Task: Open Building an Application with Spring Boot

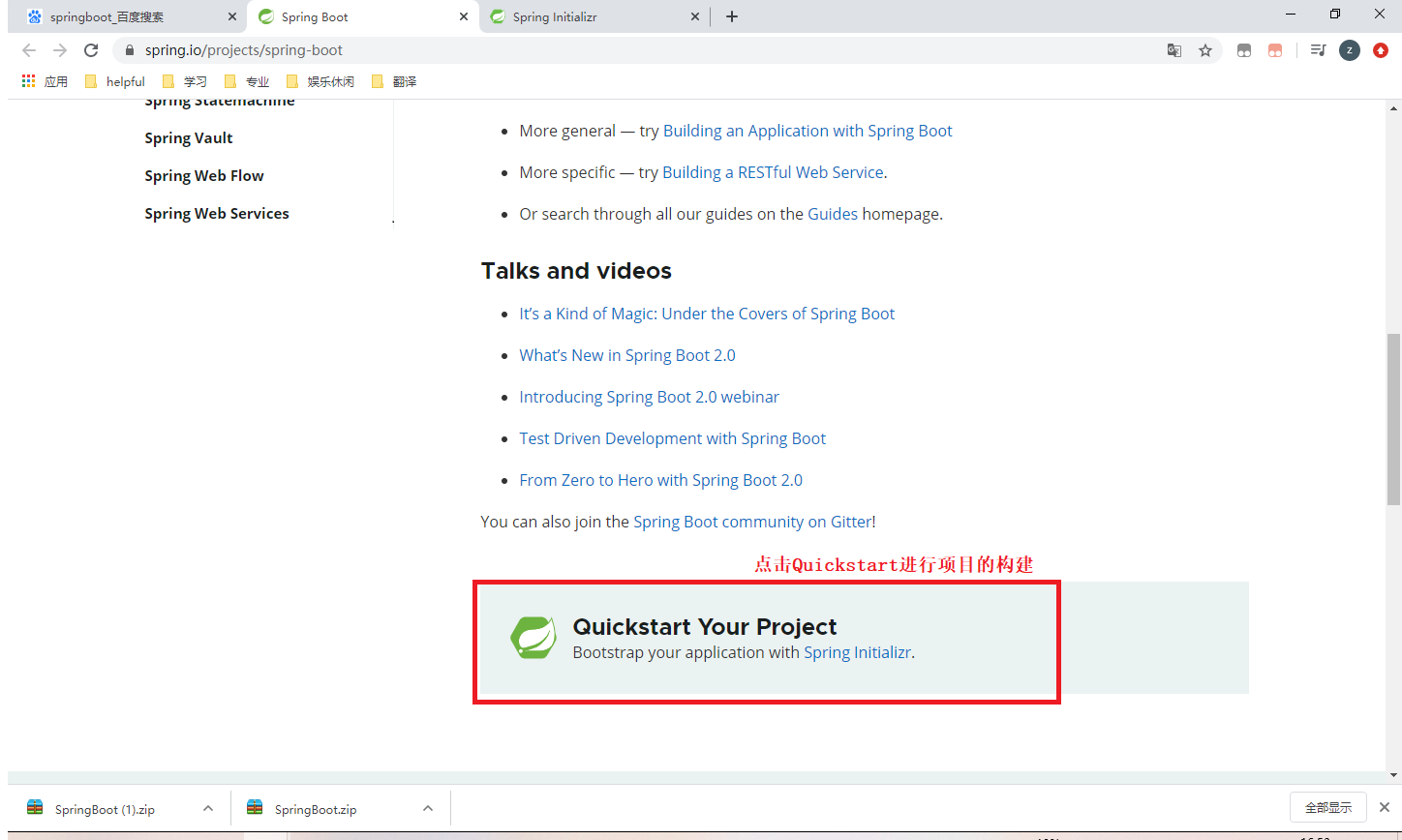Action: click(808, 131)
